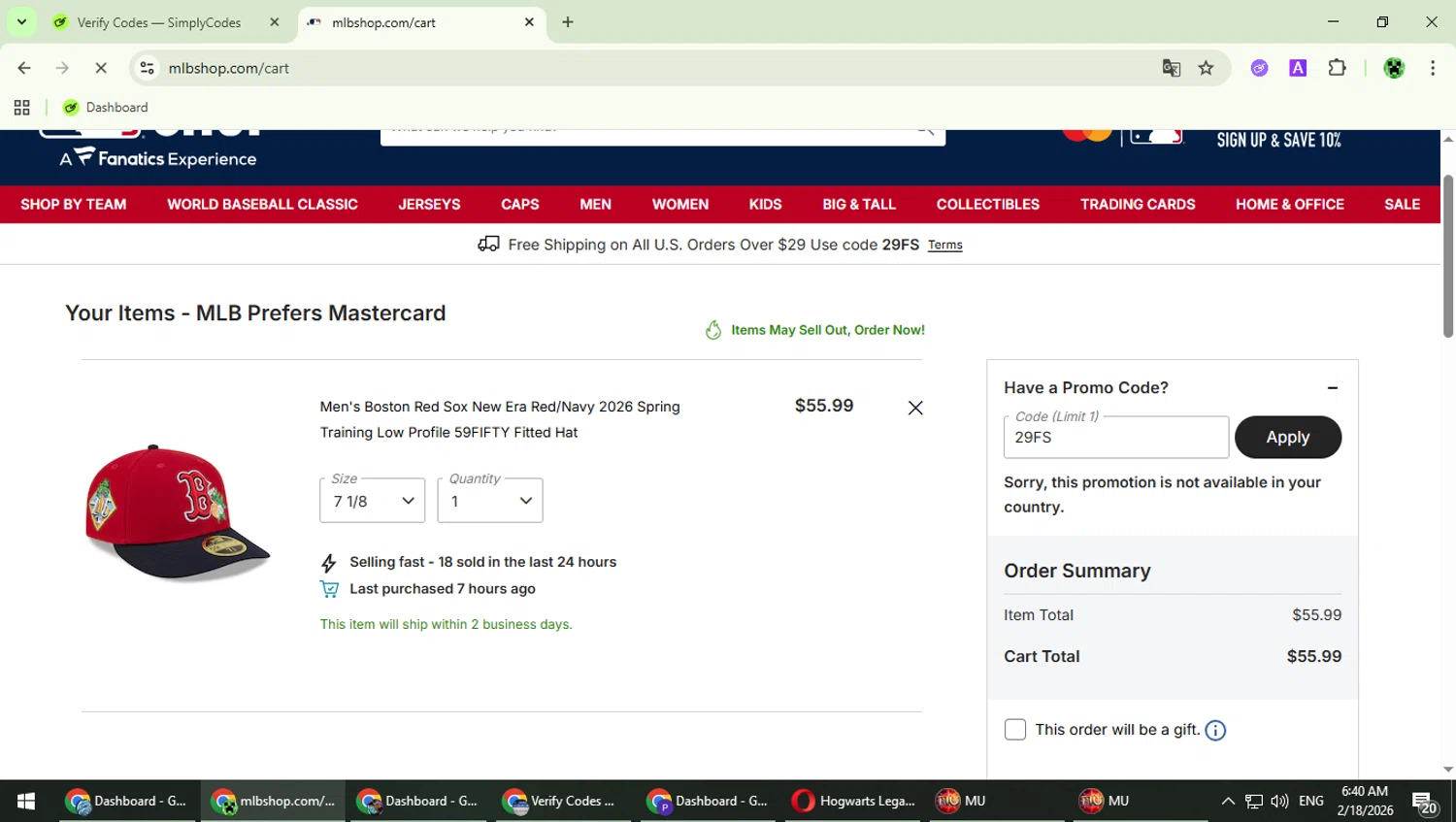Click the promo code input field

(1116, 438)
